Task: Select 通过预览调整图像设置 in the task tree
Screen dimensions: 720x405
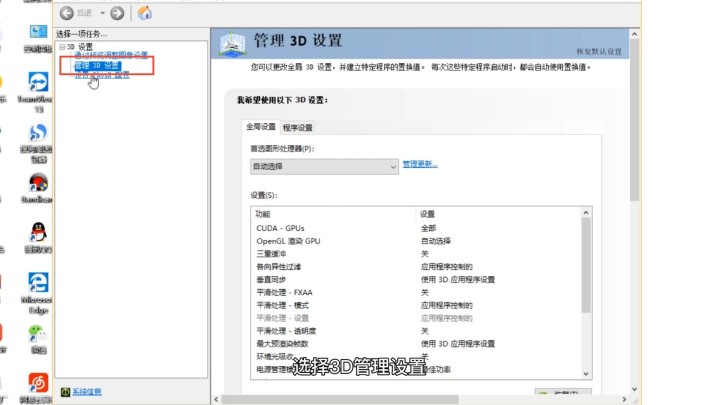Action: point(111,56)
